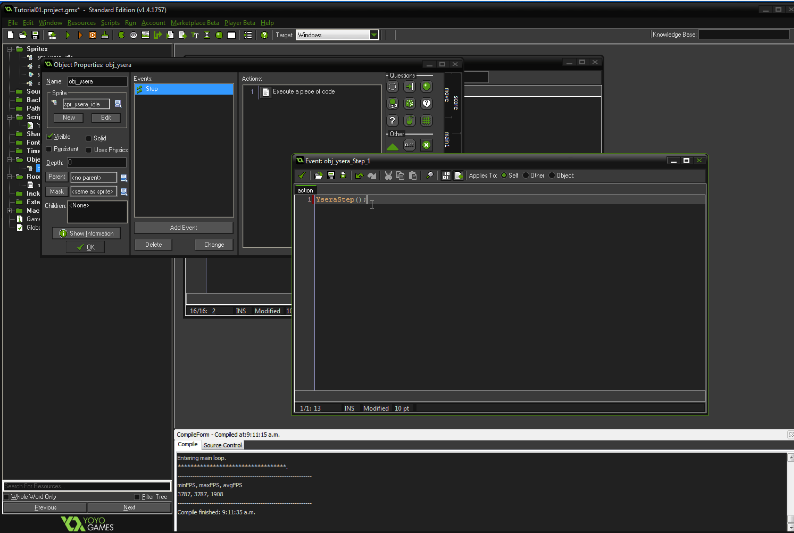Click the Show Information button
The height and width of the screenshot is (533, 794).
pos(85,233)
